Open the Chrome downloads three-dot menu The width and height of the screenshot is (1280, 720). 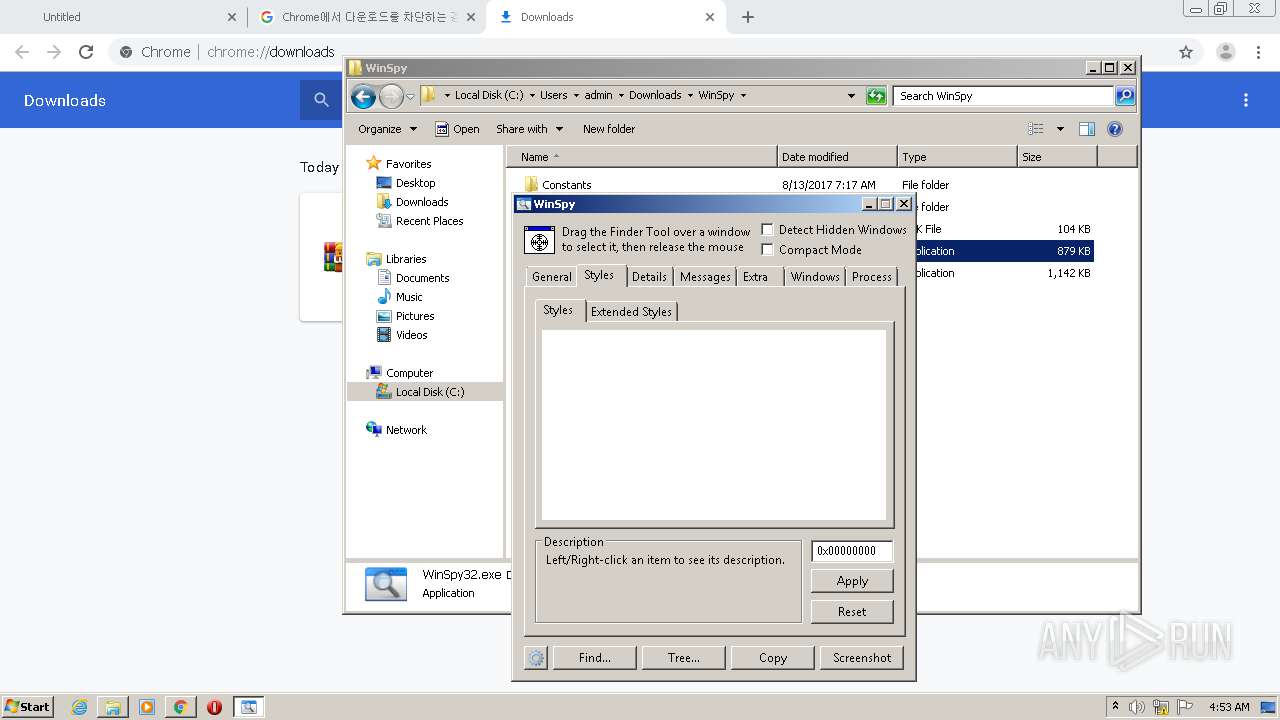(x=1246, y=100)
